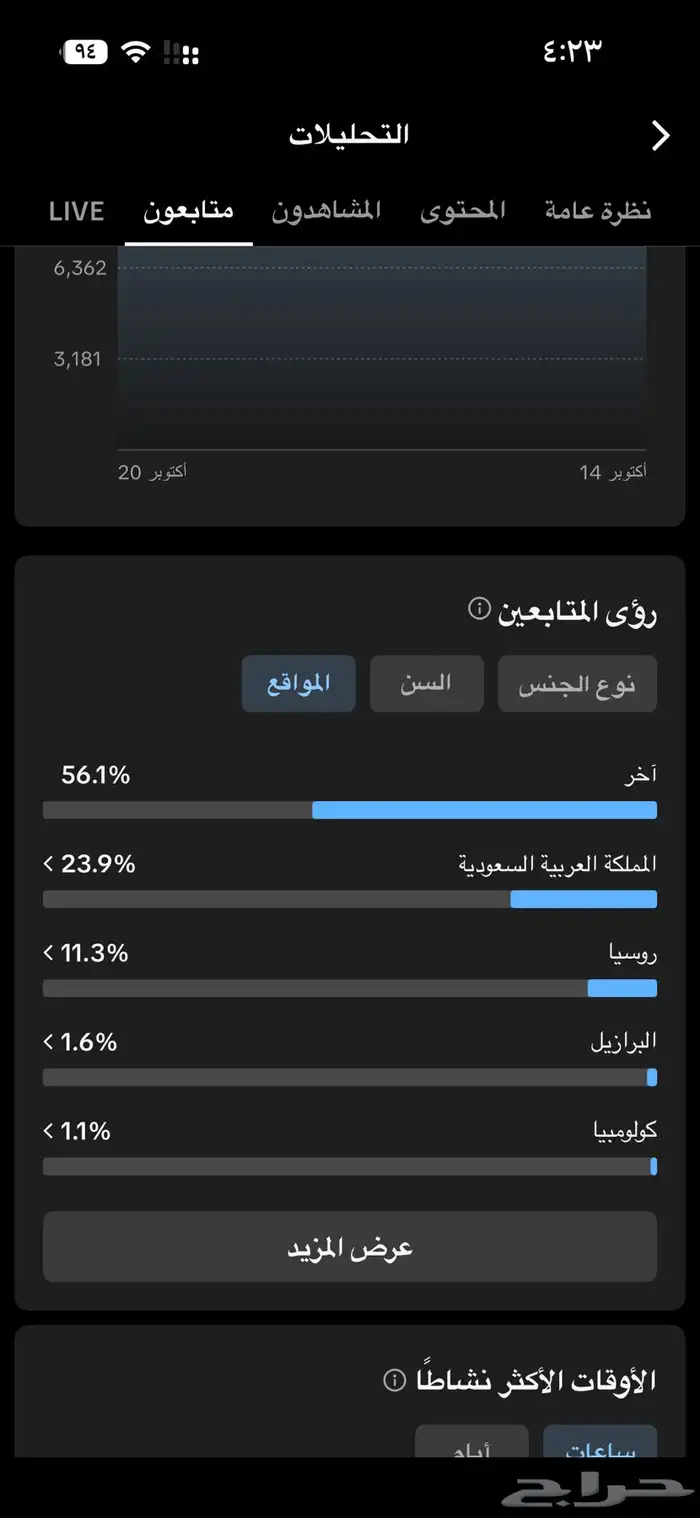This screenshot has width=700, height=1518.
Task: Switch to the LIVE tab
Action: tap(76, 211)
